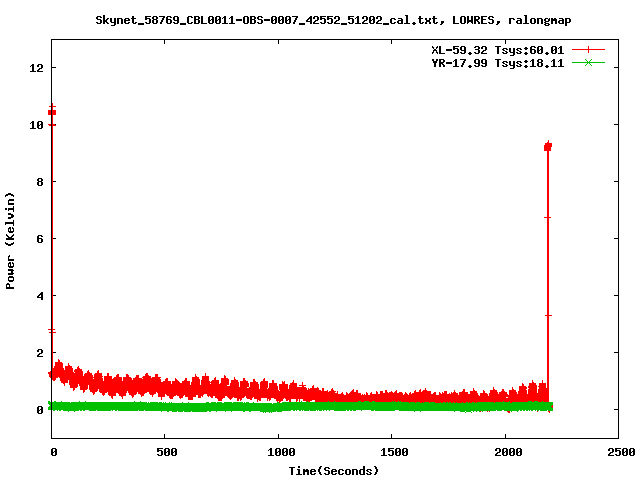This screenshot has width=640, height=480.
Task: Click the x-axis tick label 500
Action: [x=167, y=452]
